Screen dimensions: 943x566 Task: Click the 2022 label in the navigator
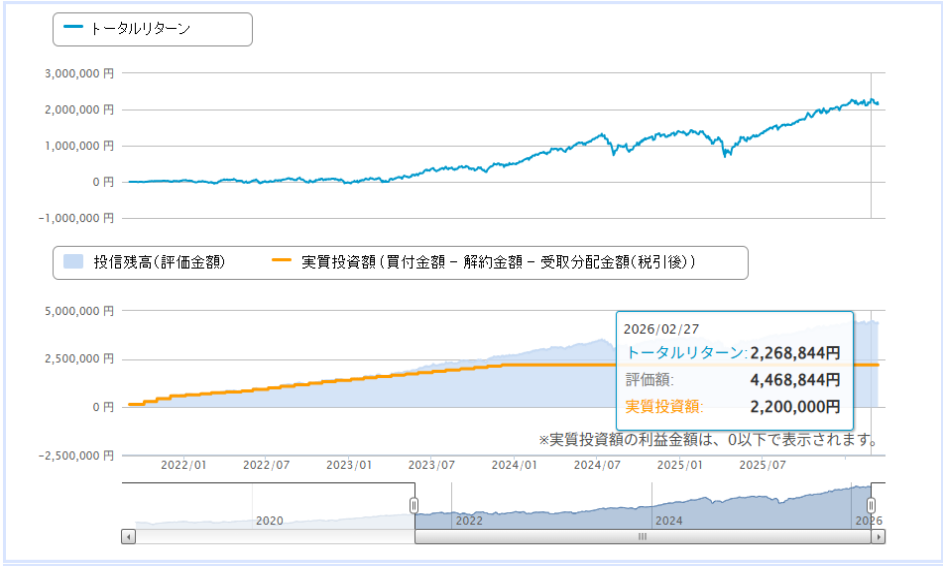(x=469, y=520)
